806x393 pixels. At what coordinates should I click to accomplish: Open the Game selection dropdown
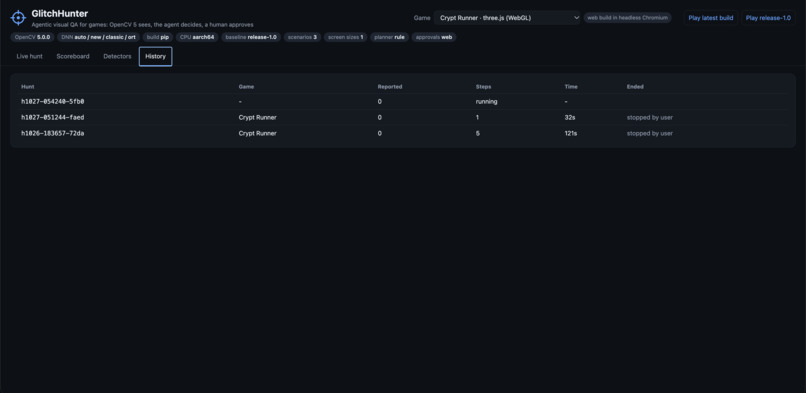507,18
